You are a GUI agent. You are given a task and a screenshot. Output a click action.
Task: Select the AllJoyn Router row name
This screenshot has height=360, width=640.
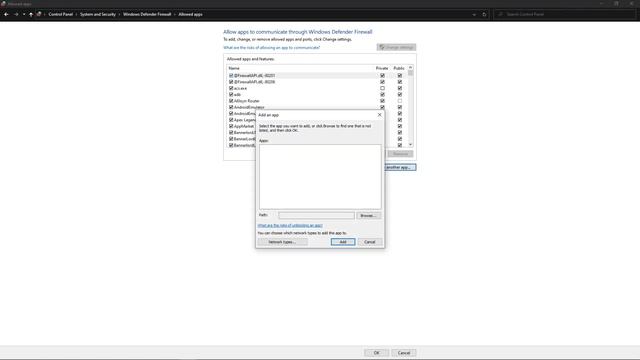(247, 101)
